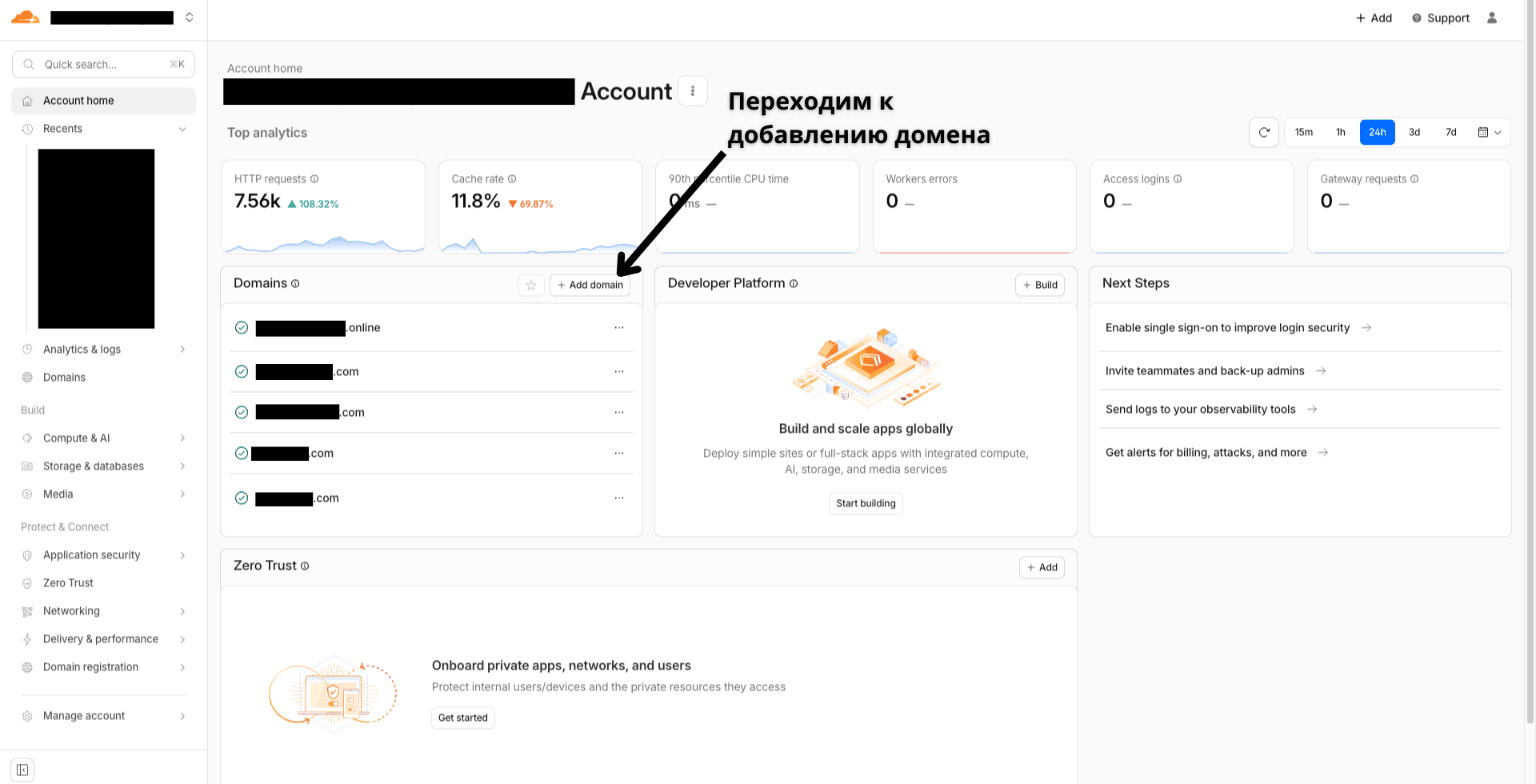Open Analytics & logs from the sidebar

click(82, 349)
